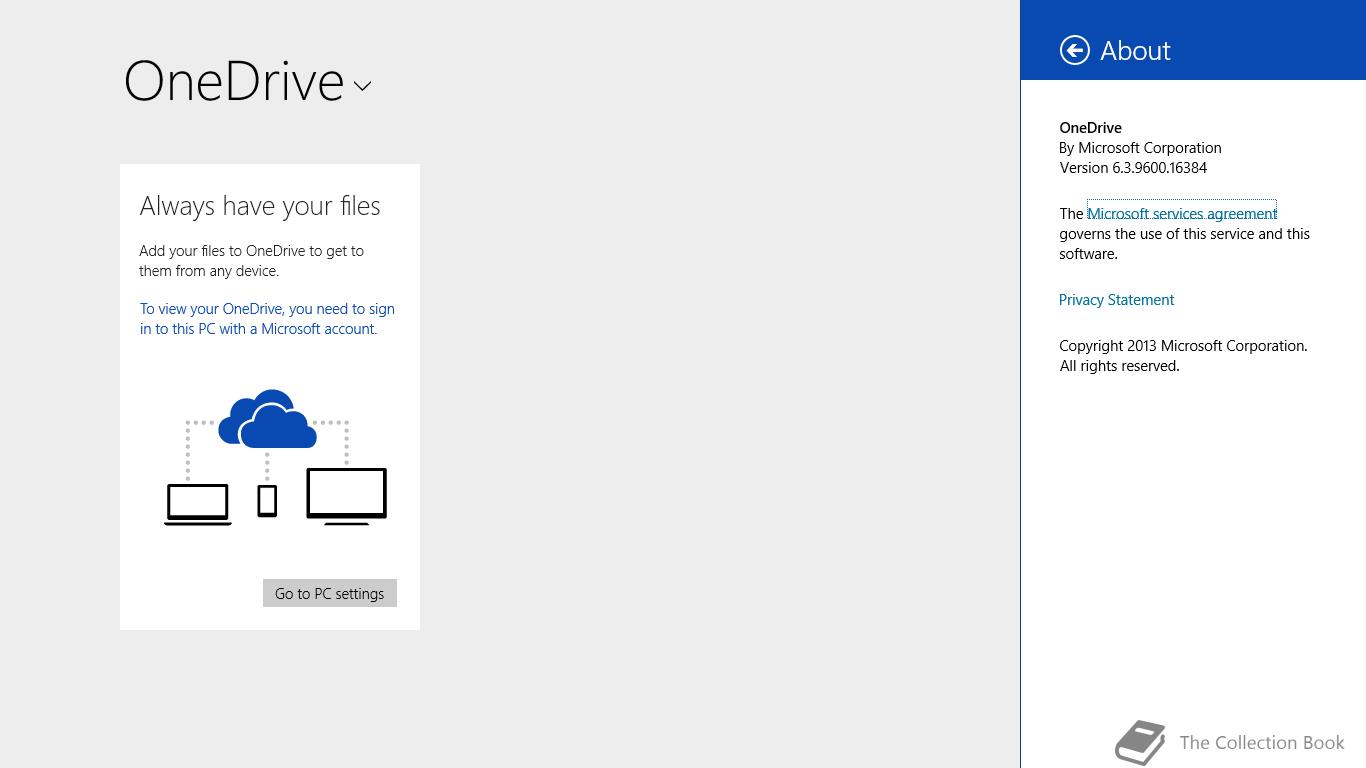
Task: Click the 'By Microsoft Corporation' text
Action: tap(1140, 148)
